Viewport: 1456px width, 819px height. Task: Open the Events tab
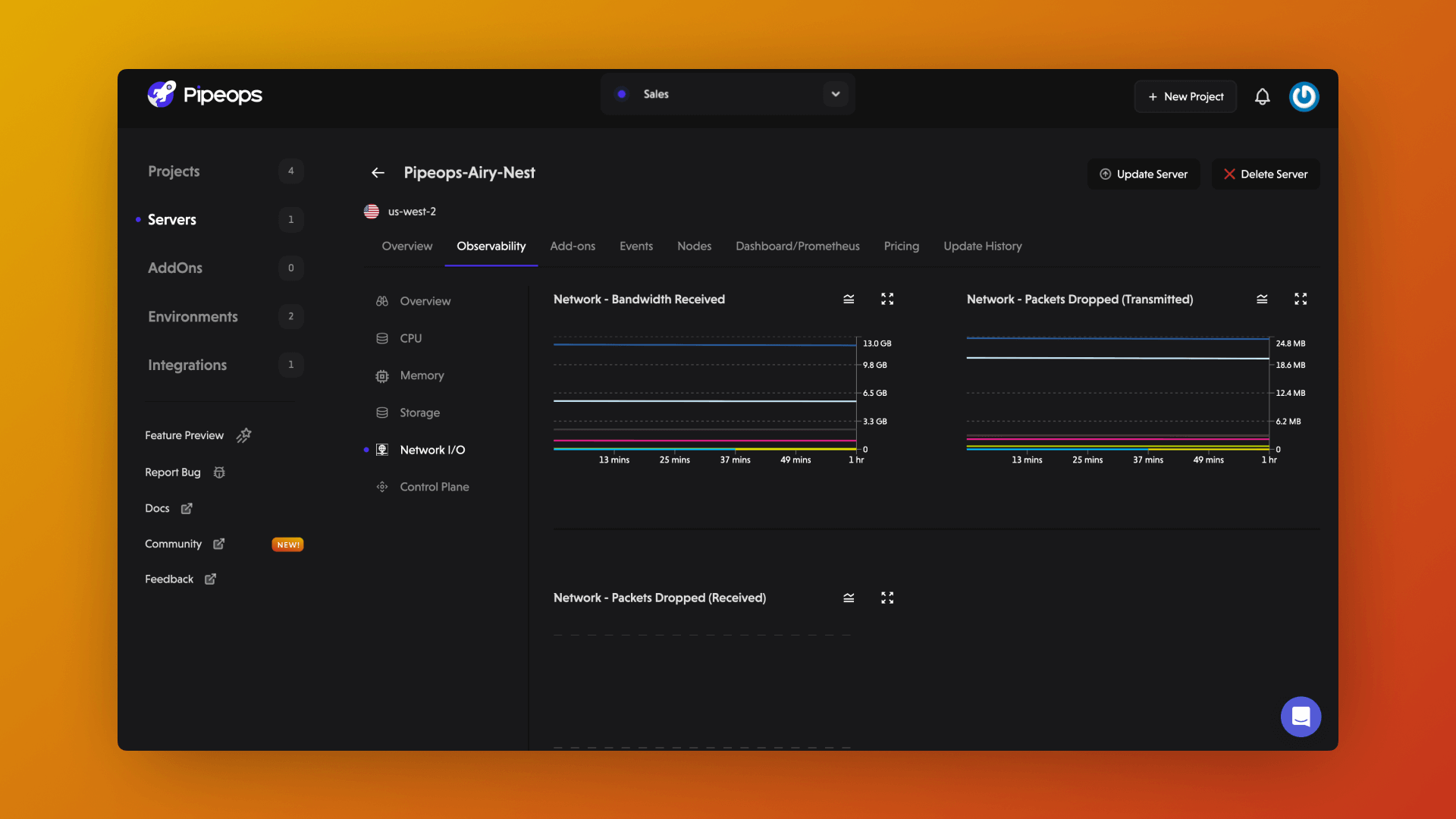coord(636,246)
